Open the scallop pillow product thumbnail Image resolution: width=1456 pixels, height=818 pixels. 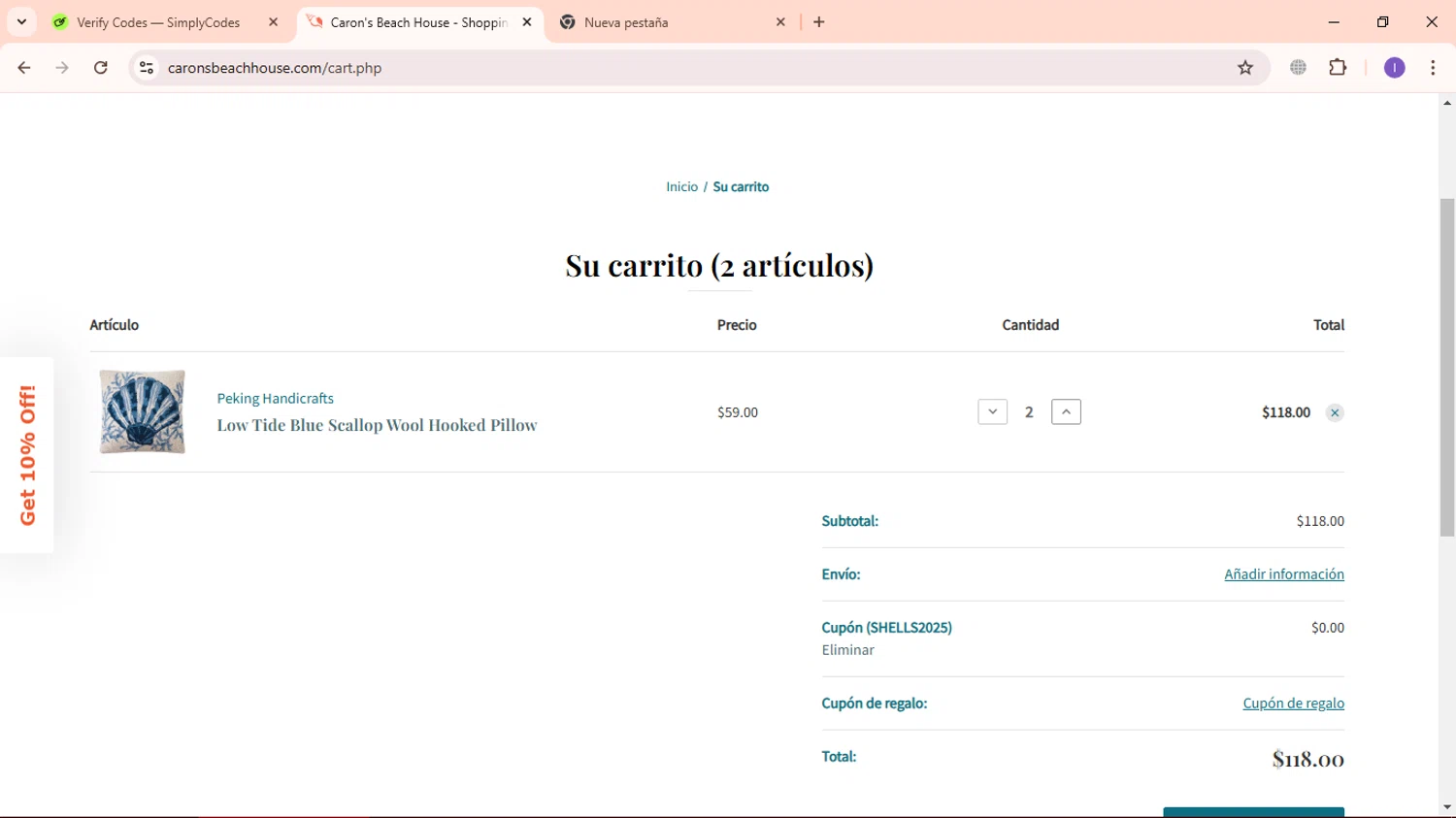point(143,411)
